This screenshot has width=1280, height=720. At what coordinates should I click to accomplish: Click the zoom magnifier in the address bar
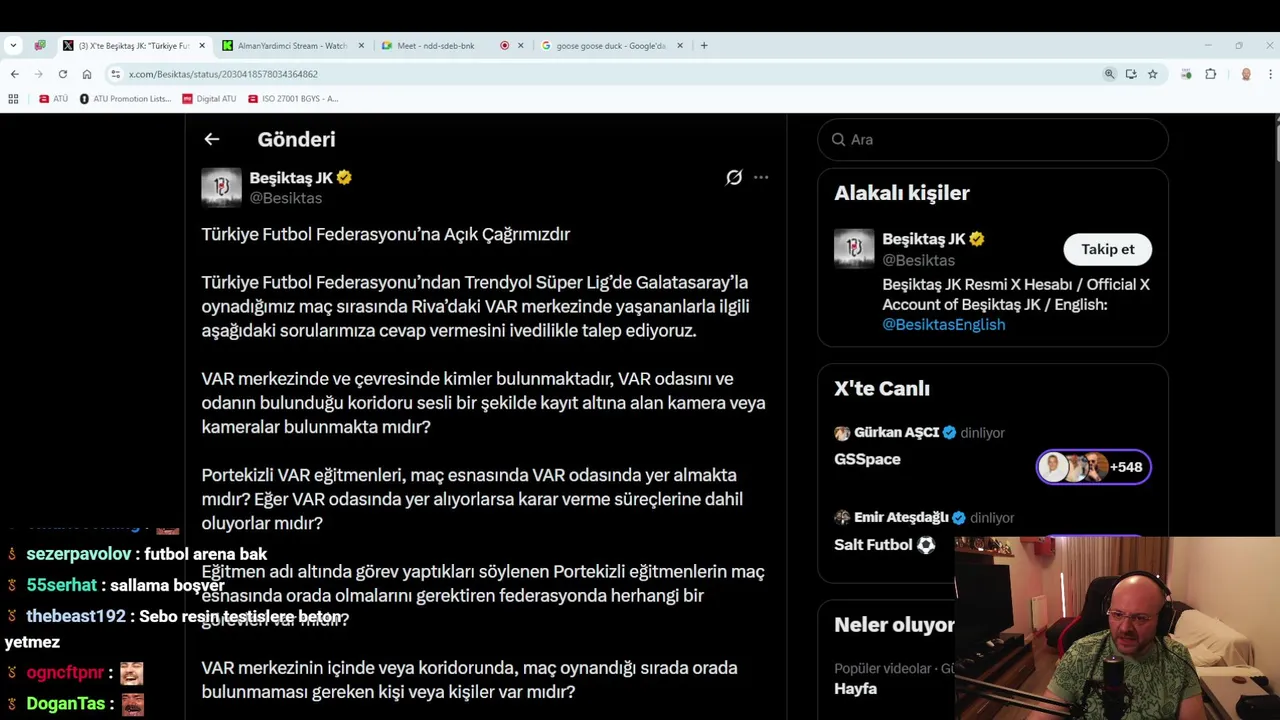1109,74
